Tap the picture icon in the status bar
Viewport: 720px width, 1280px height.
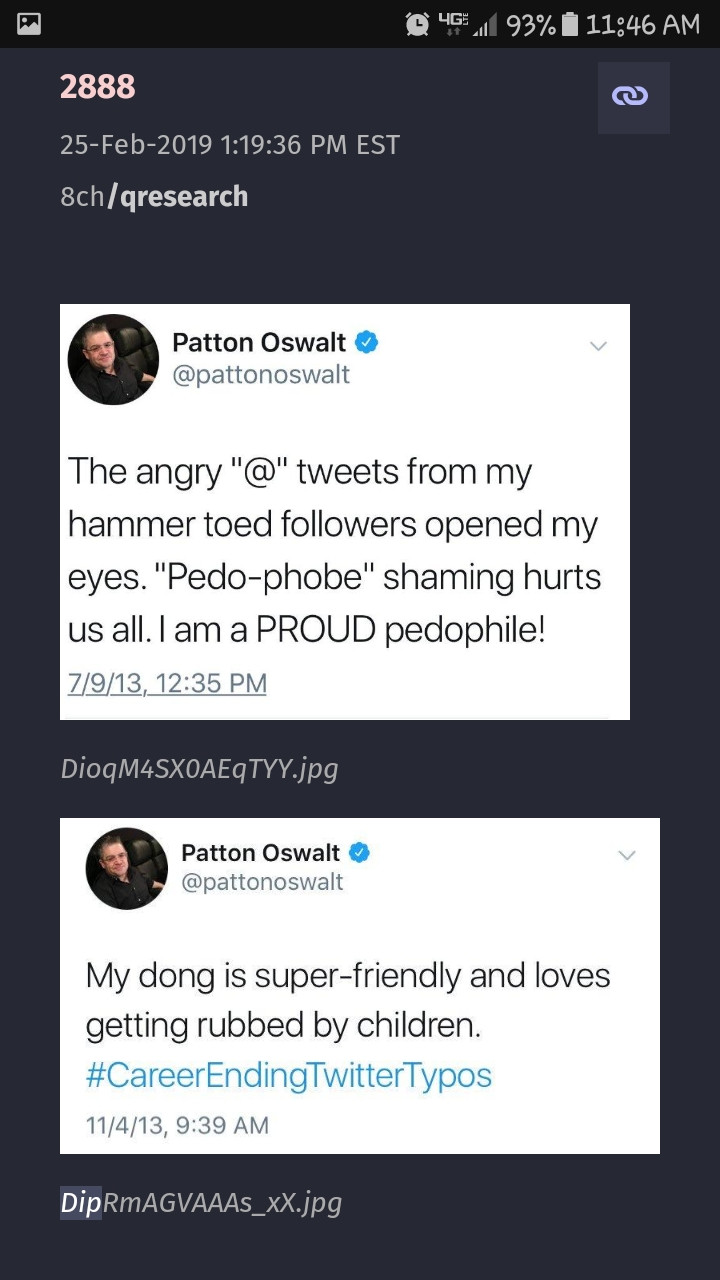[x=29, y=25]
